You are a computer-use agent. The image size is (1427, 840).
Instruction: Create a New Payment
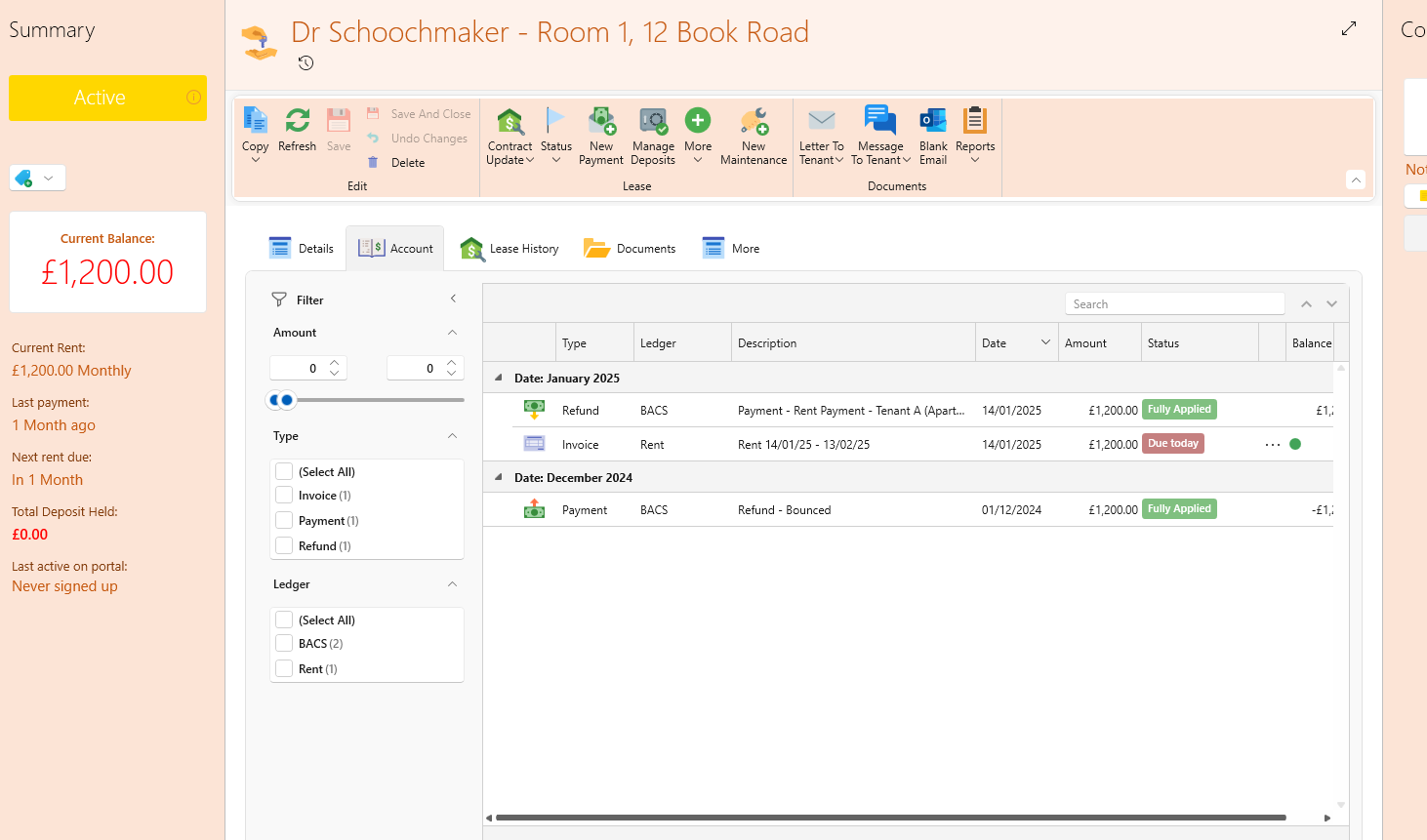(x=601, y=137)
